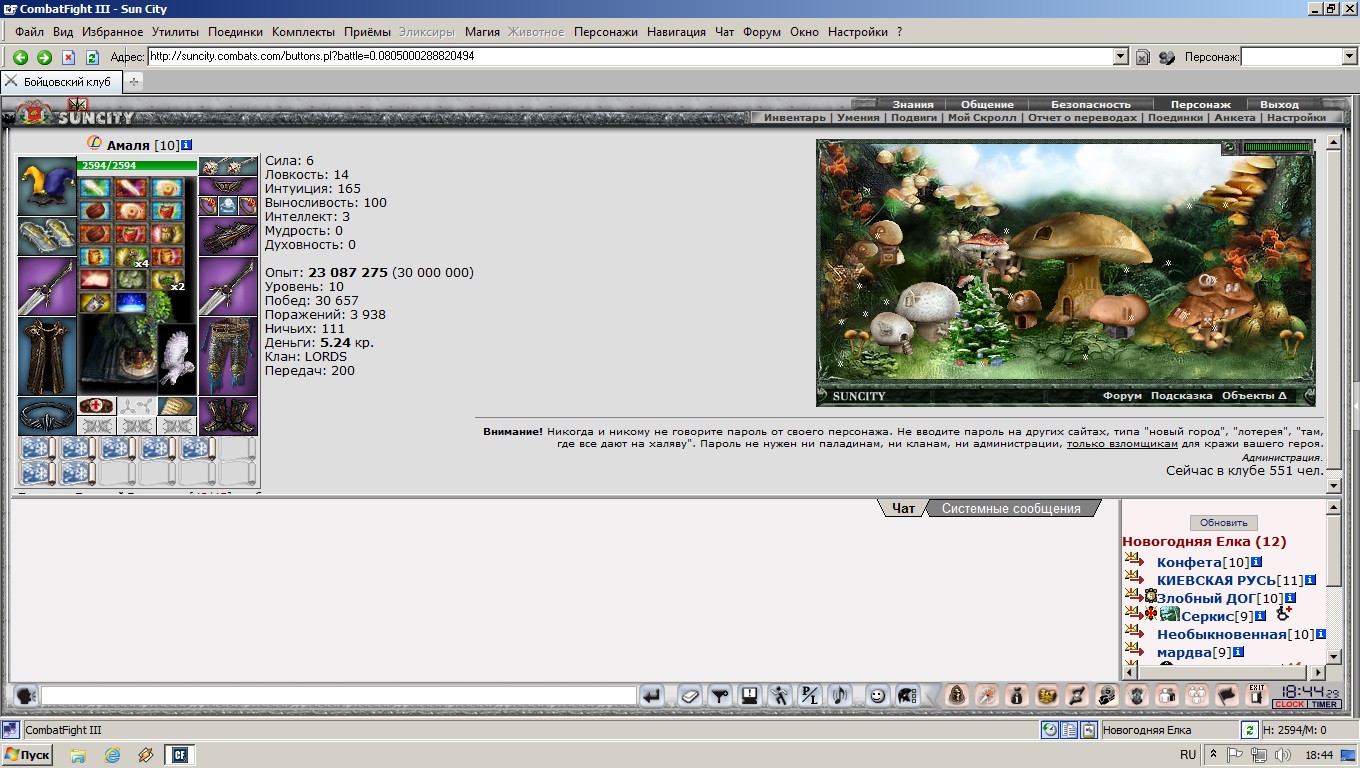This screenshot has height=768, width=1360.
Task: Open Internet Explorer from taskbar
Action: [112, 755]
